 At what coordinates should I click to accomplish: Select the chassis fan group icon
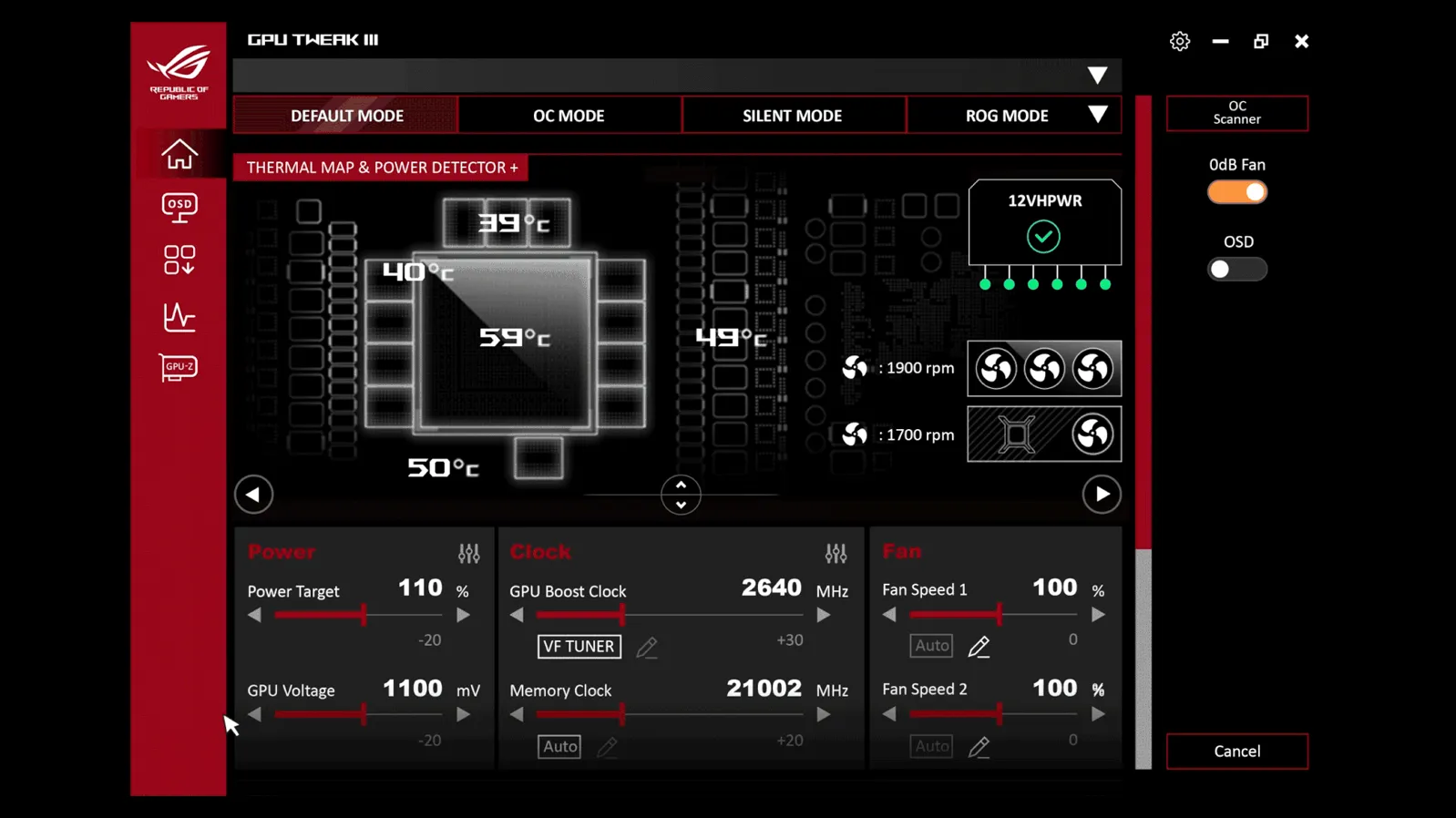point(1044,435)
